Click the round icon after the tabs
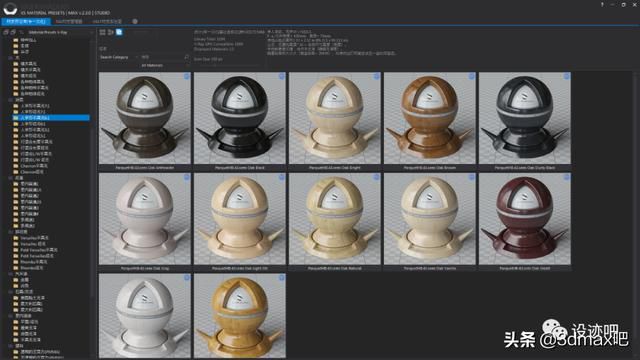This screenshot has height=360, width=640. point(135,21)
